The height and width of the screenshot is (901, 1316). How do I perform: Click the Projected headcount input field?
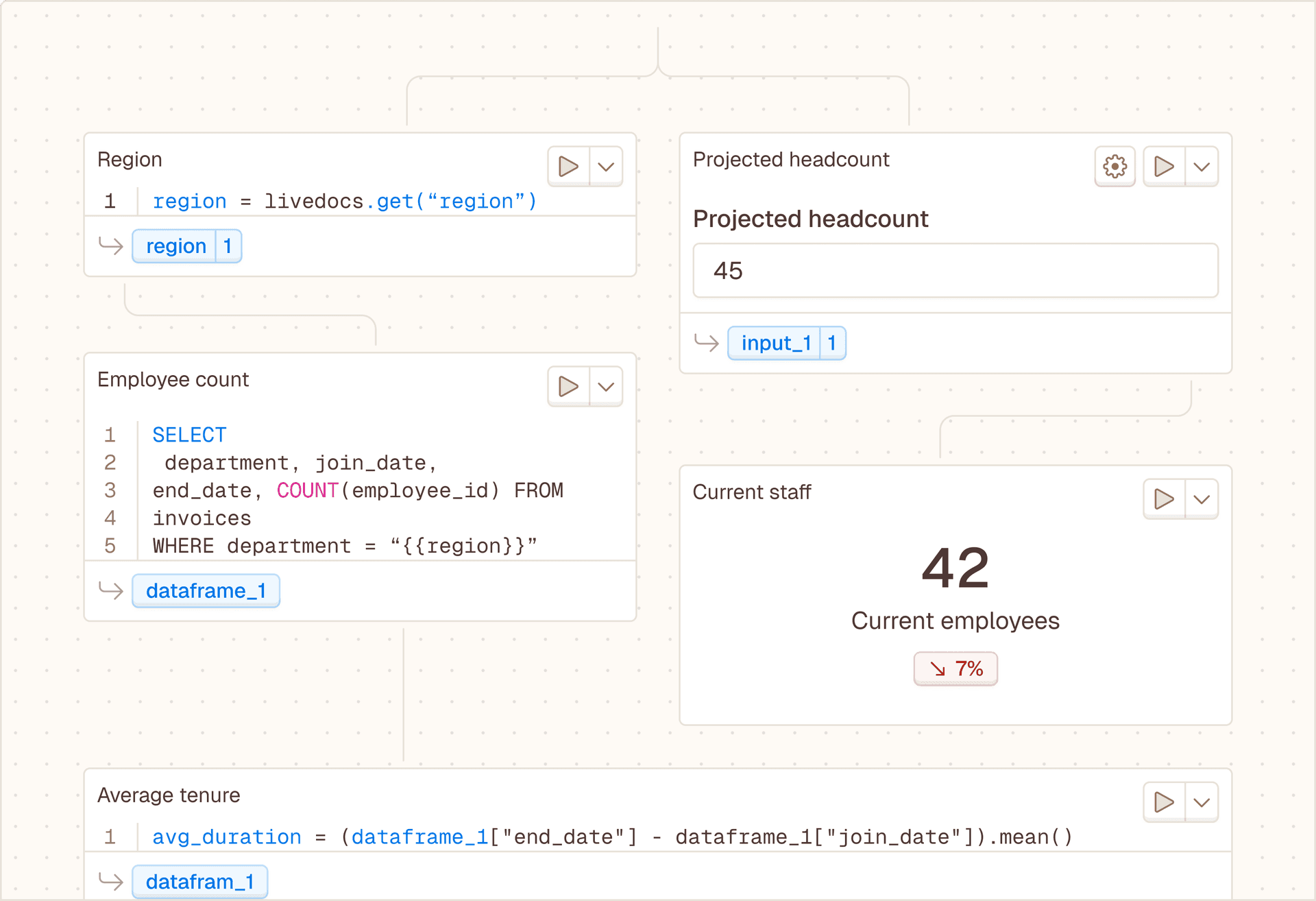(x=955, y=271)
